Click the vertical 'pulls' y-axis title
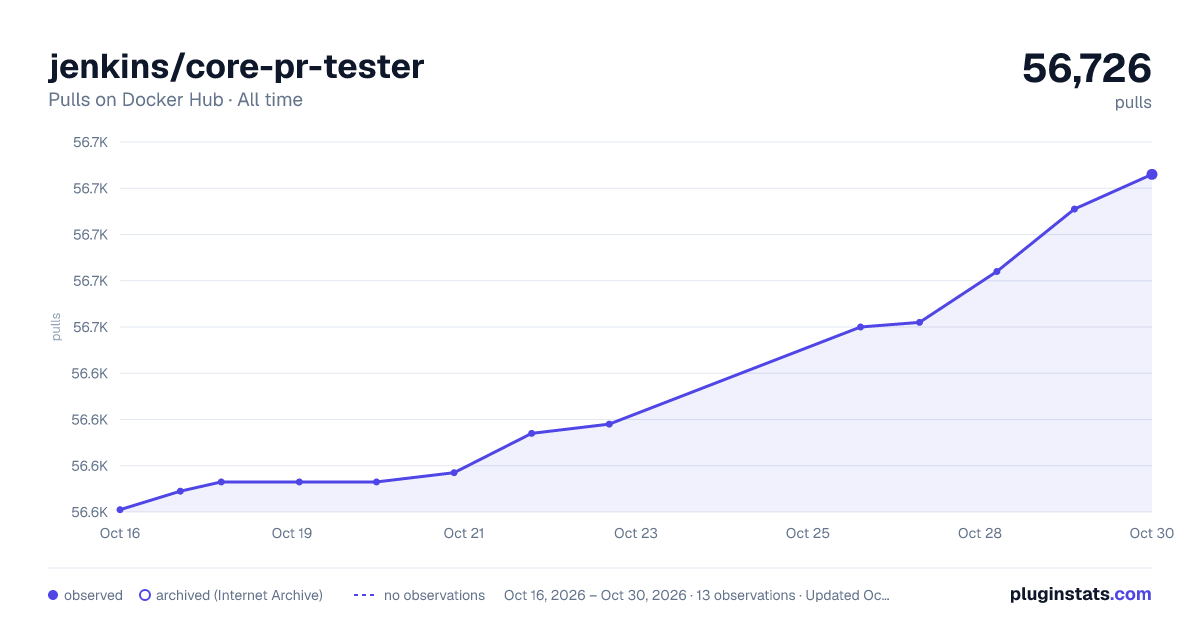Viewport: 1200px width, 630px height. [56, 327]
